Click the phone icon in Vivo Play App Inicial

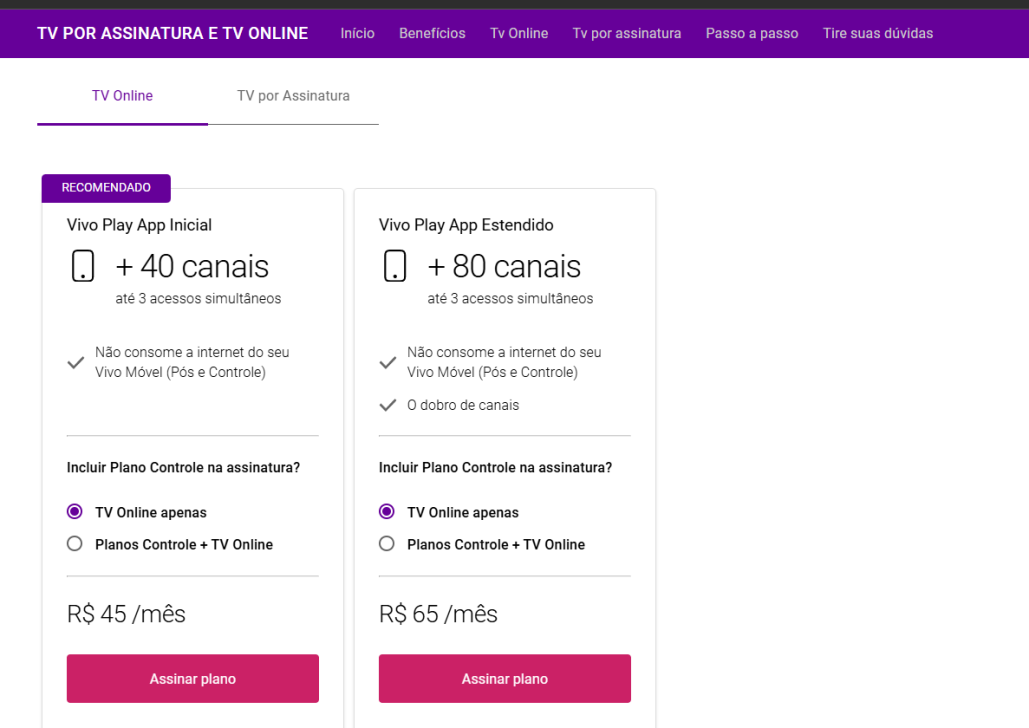coord(83,266)
